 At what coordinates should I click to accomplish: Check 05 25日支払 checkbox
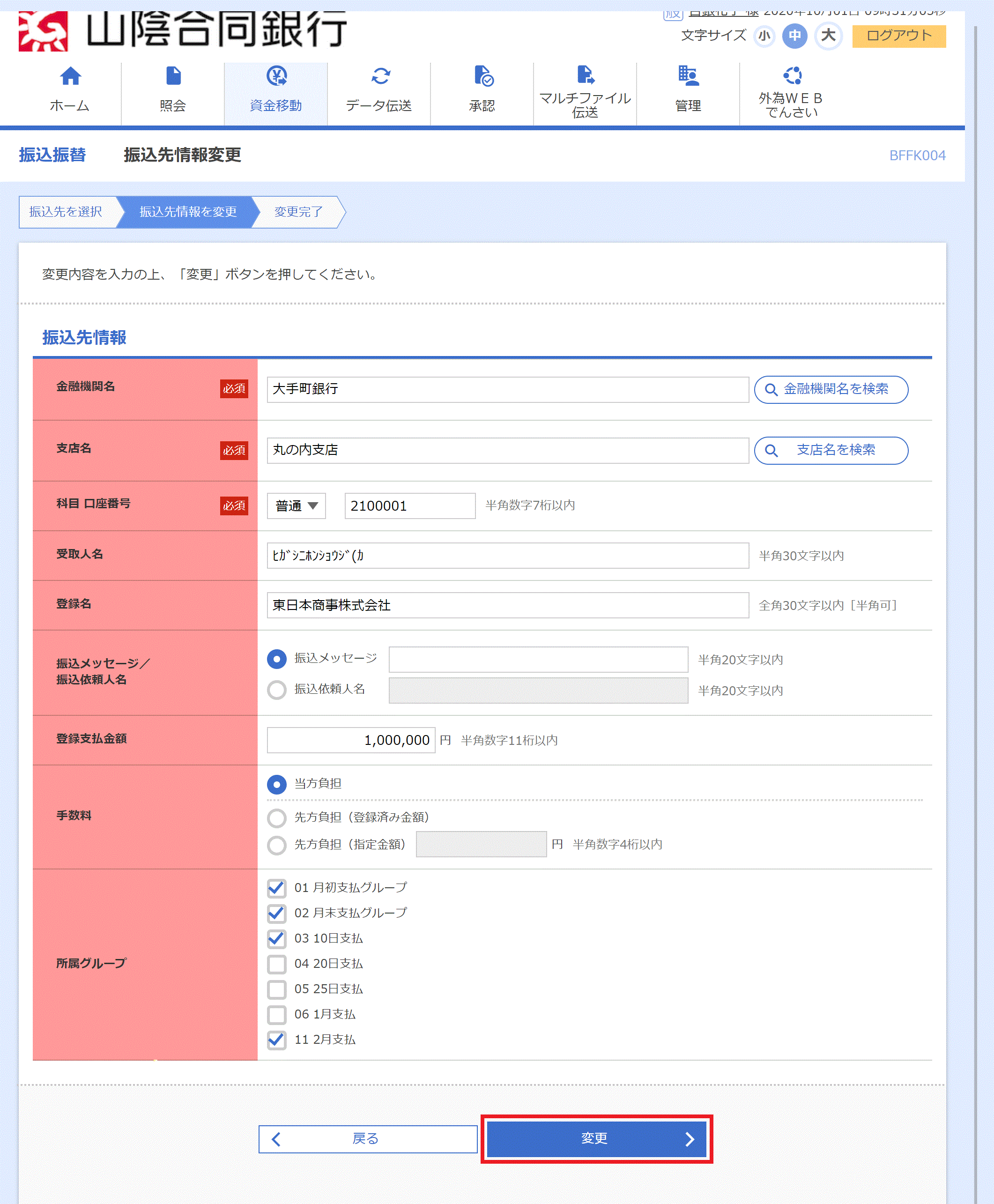[x=276, y=989]
